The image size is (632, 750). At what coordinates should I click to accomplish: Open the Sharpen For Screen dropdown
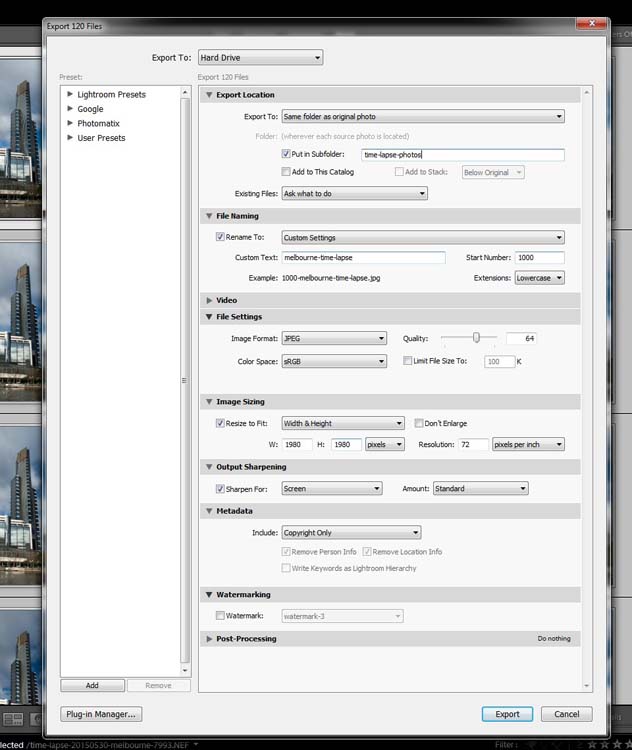coord(331,489)
